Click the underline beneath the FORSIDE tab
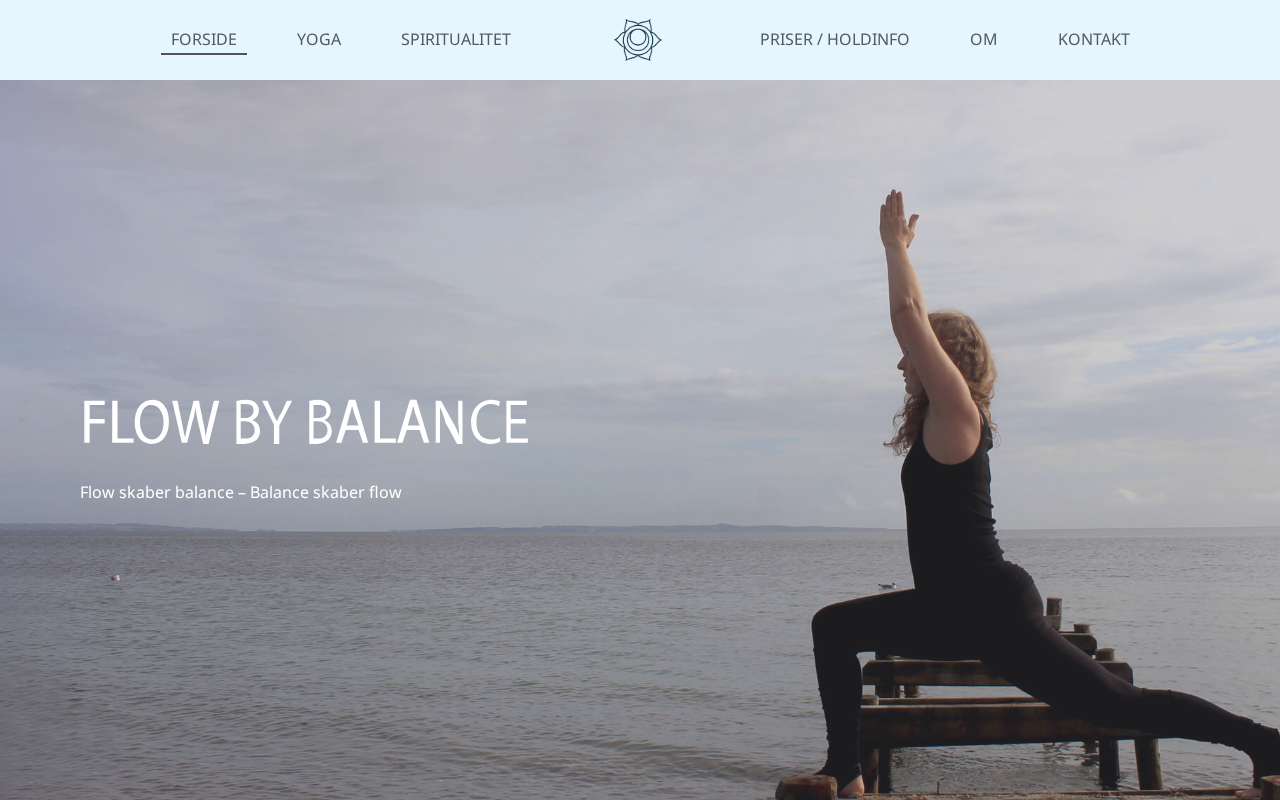The height and width of the screenshot is (800, 1280). (x=204, y=54)
